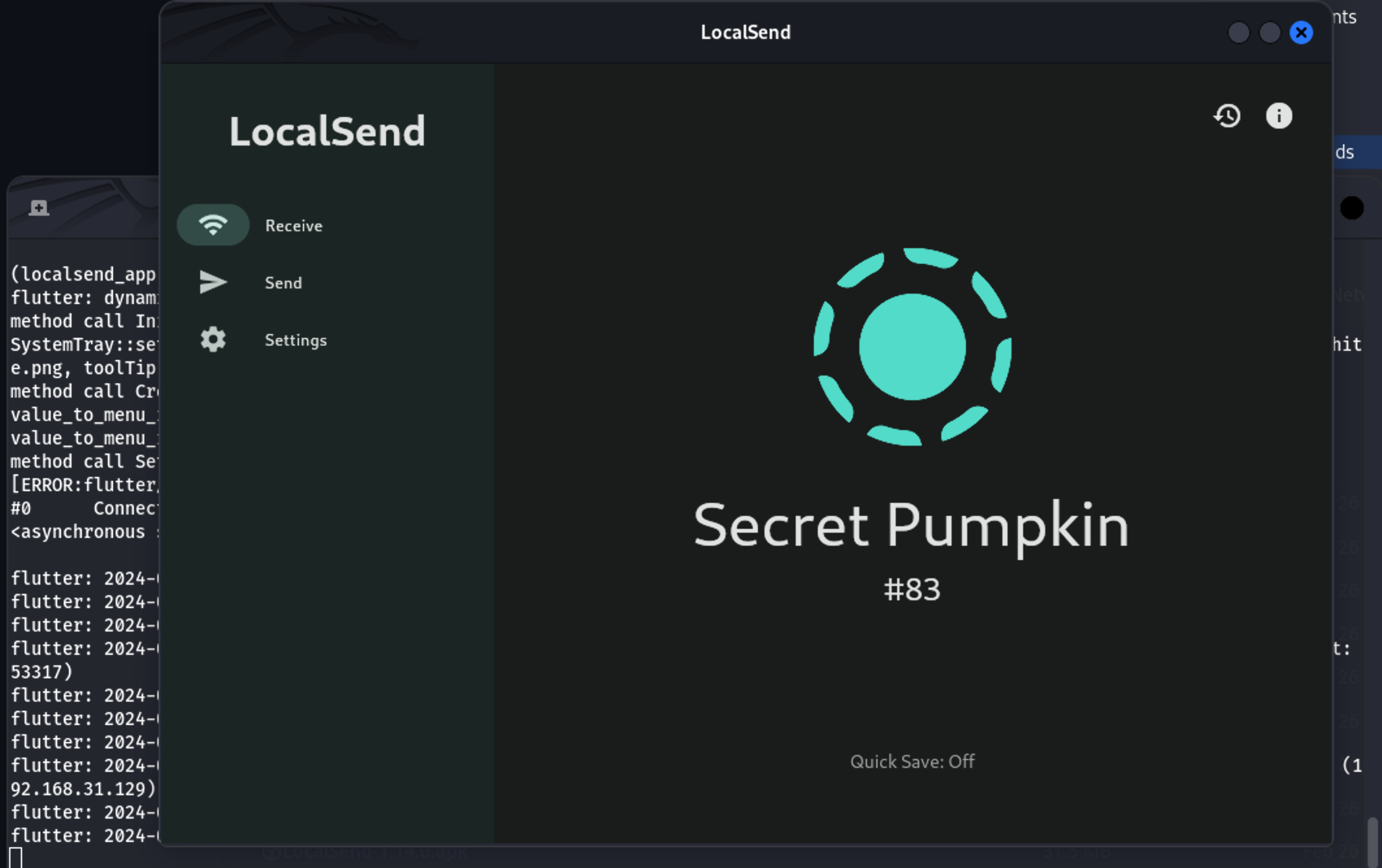Click the LocalSend heading in the sidebar

(x=327, y=132)
